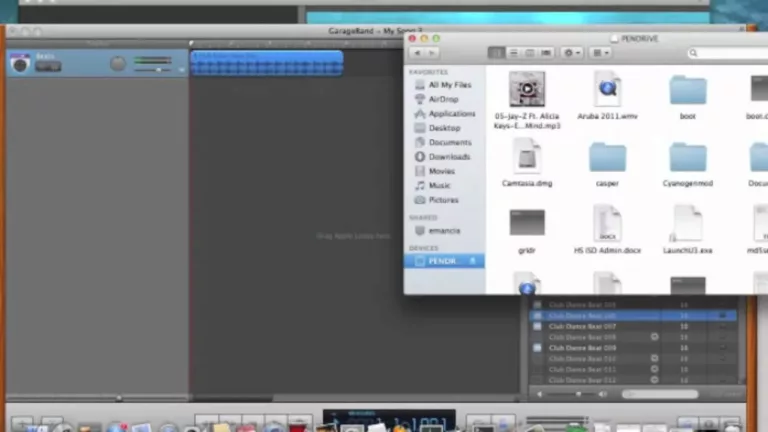This screenshot has width=768, height=432.
Task: Click loop type icon for Club Dance Beat 009
Action: tap(537, 348)
